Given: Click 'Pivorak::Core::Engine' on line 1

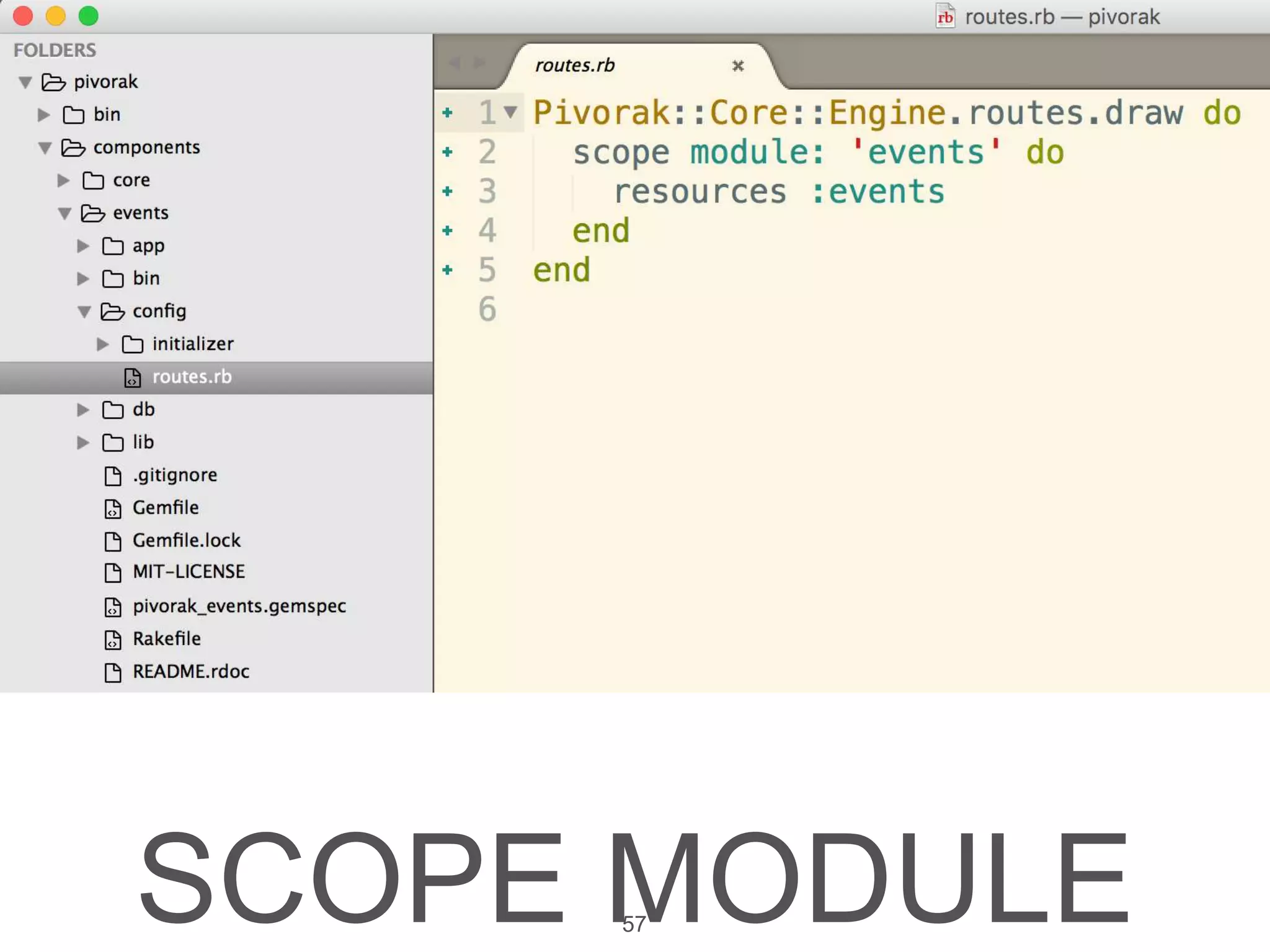Looking at the screenshot, I should pyautogui.click(x=740, y=113).
